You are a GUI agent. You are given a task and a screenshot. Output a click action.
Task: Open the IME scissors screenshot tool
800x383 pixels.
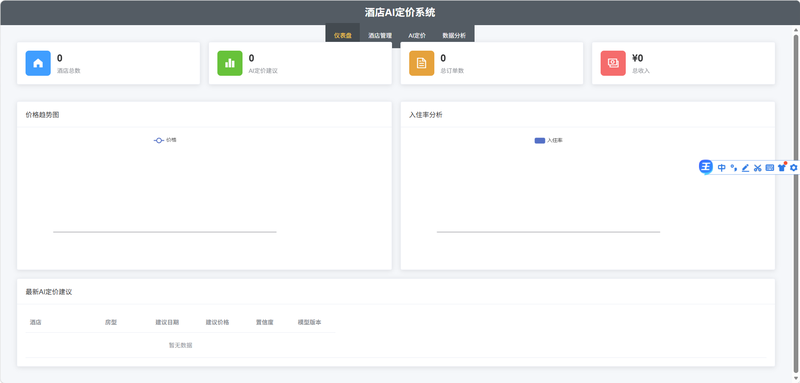(x=758, y=168)
